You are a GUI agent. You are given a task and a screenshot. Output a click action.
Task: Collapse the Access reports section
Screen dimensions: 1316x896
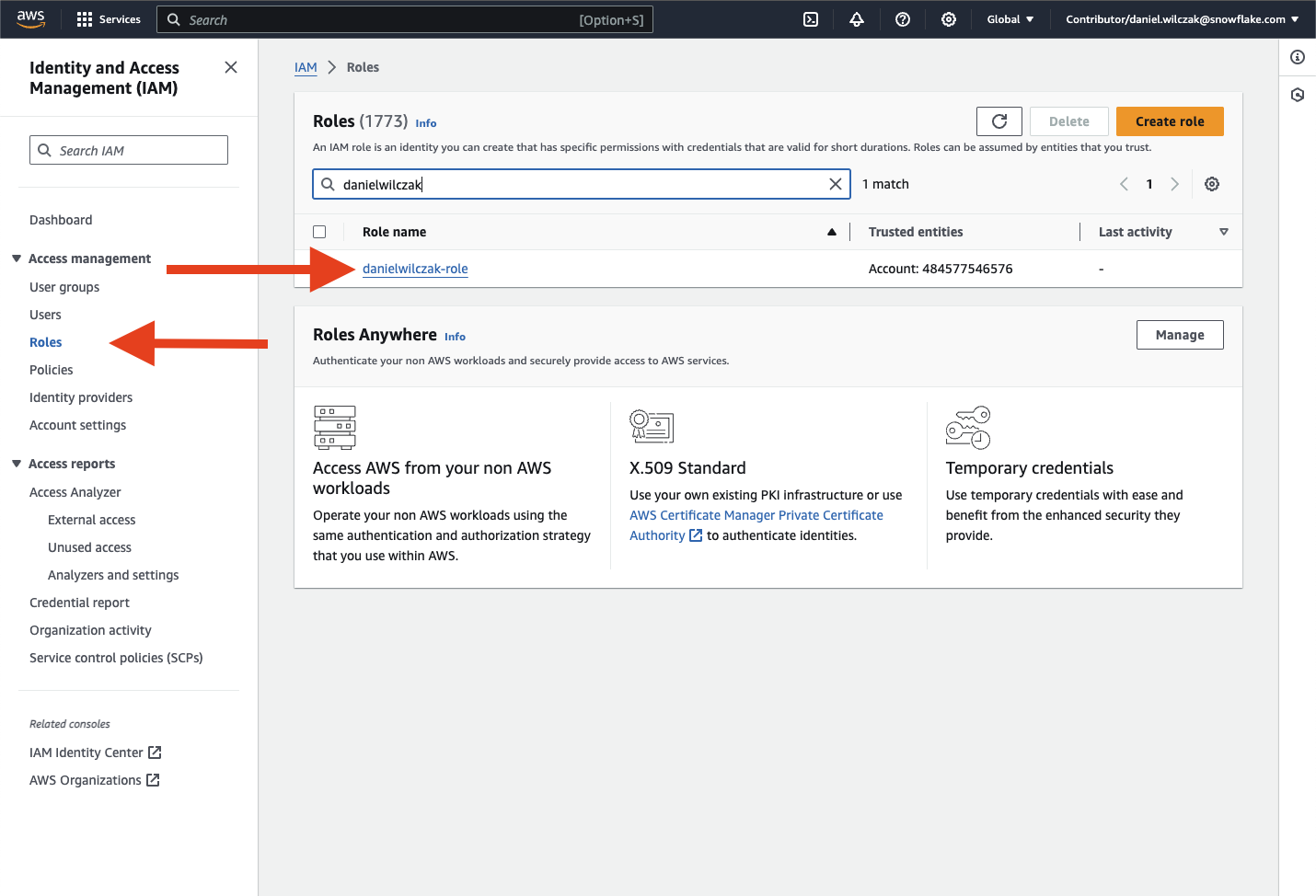click(17, 464)
